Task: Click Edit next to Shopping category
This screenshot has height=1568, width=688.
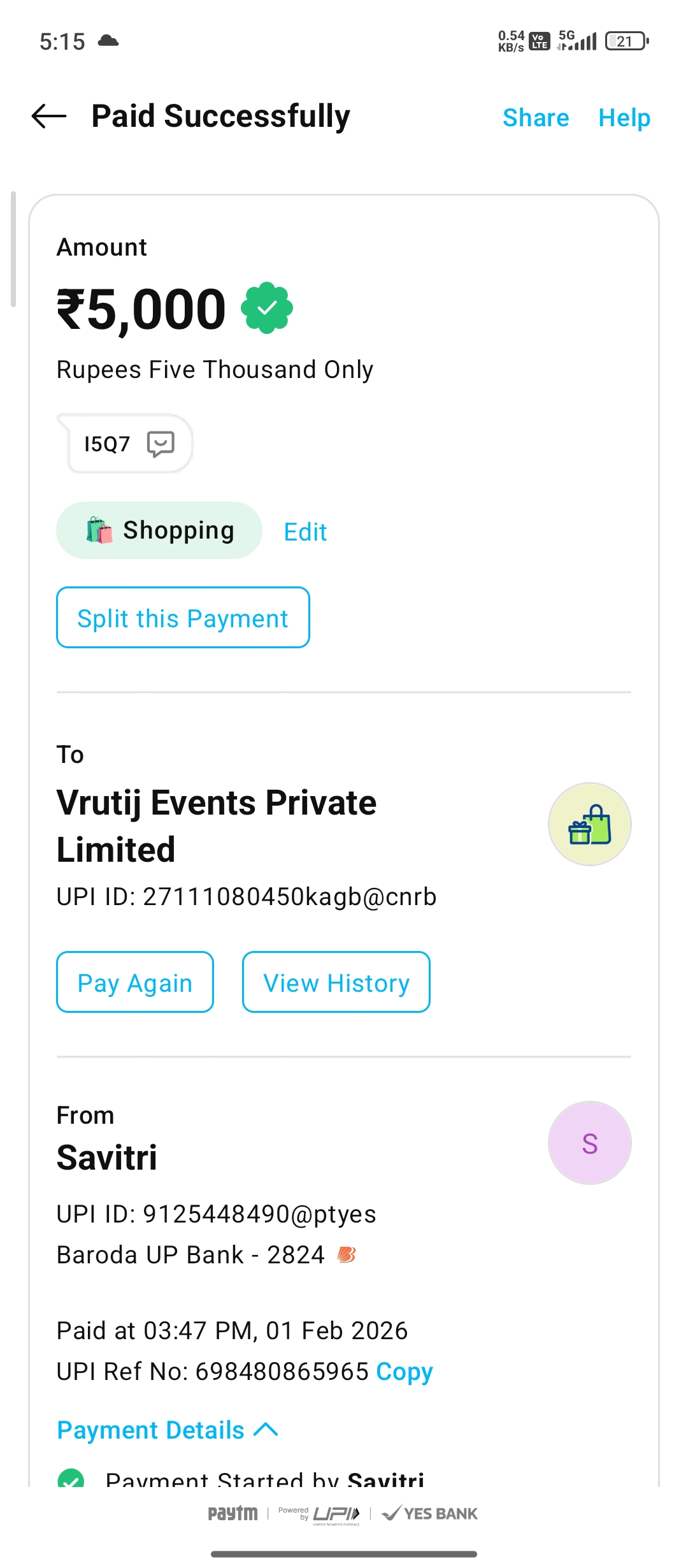Action: (305, 532)
